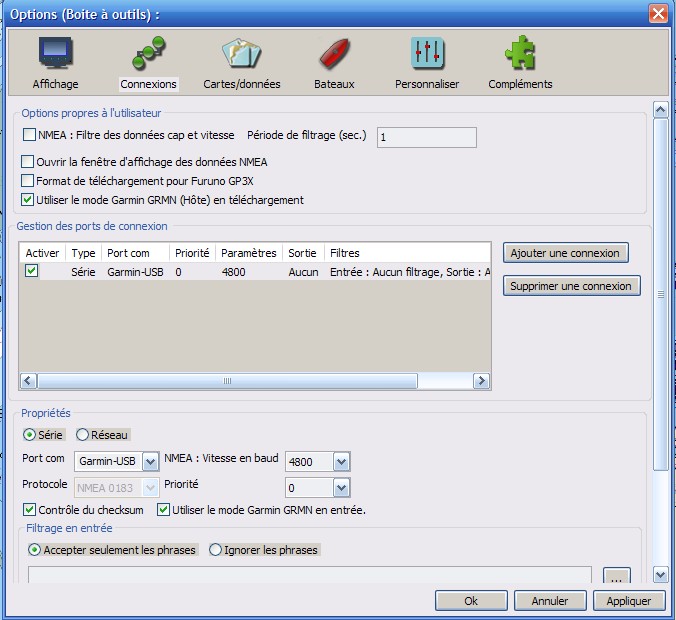Open the NMEA Vitesse en baud dropdown
The image size is (676, 620).
(341, 461)
